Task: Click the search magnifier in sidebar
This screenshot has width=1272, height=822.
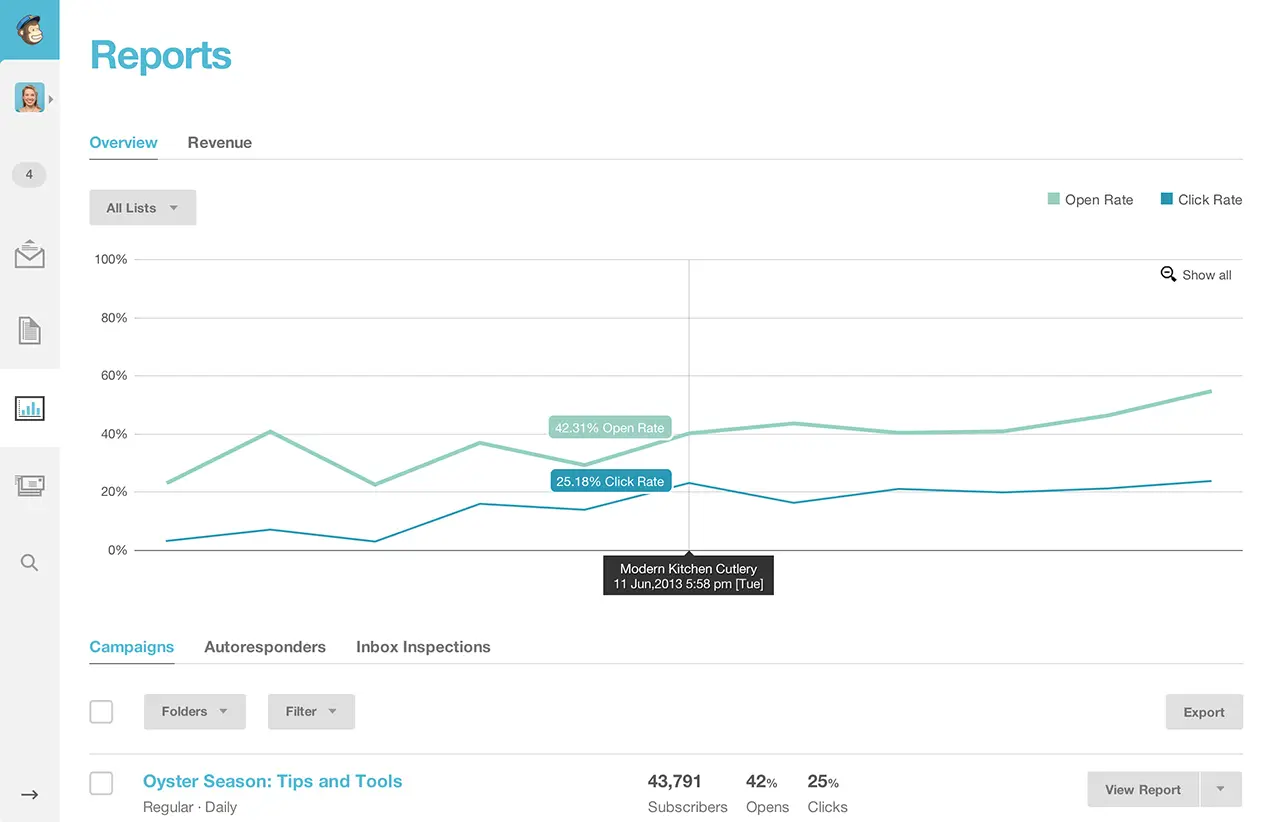Action: click(29, 563)
